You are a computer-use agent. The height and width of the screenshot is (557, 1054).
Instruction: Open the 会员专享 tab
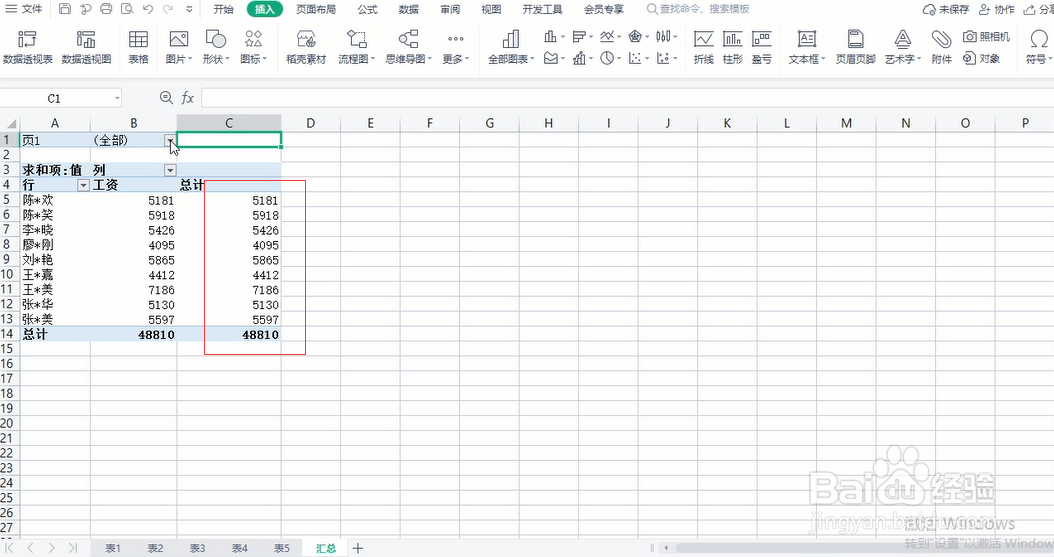point(604,9)
